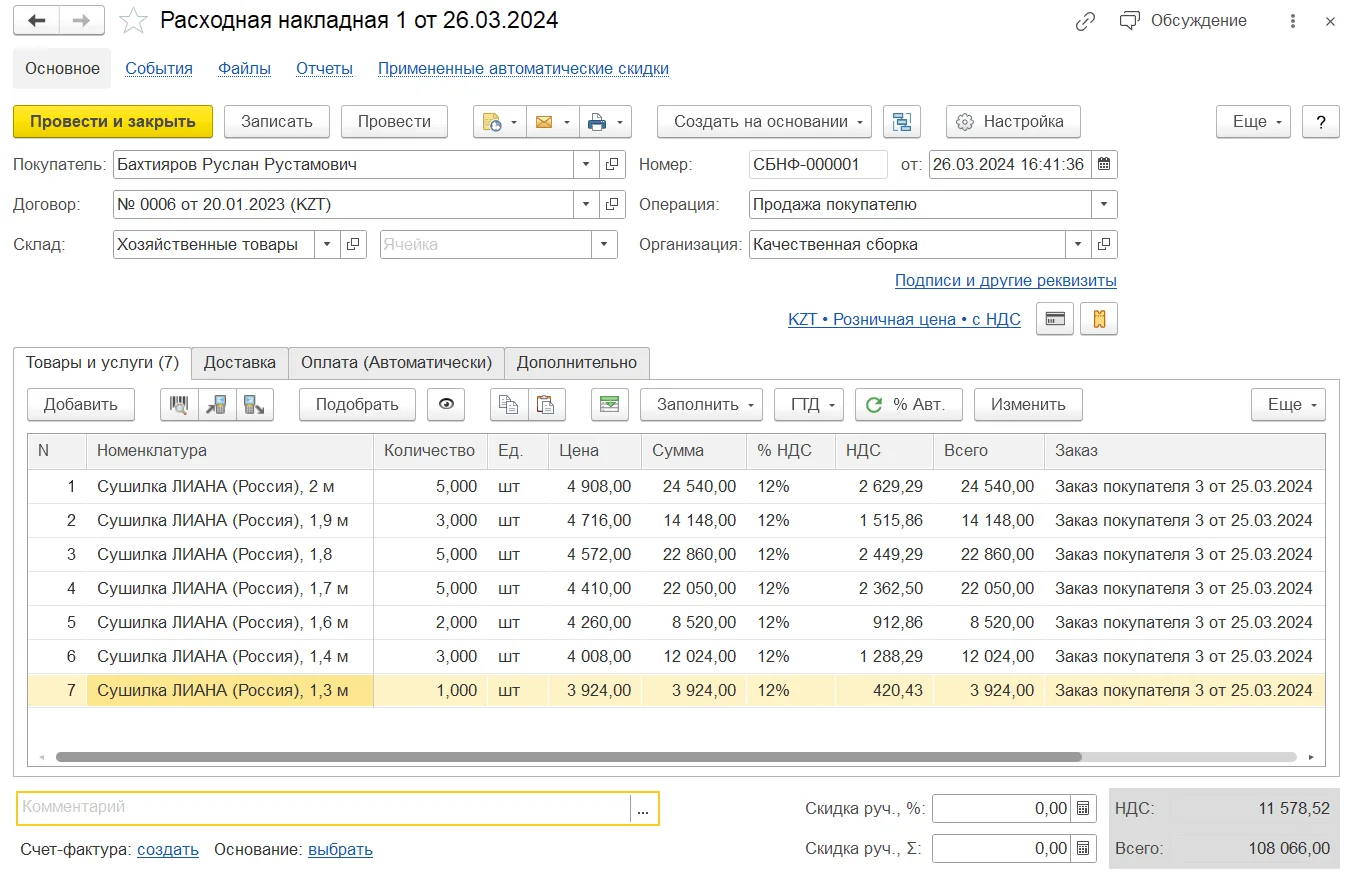Open calendar picker for document date
This screenshot has height=885, width=1349.
(x=1104, y=165)
